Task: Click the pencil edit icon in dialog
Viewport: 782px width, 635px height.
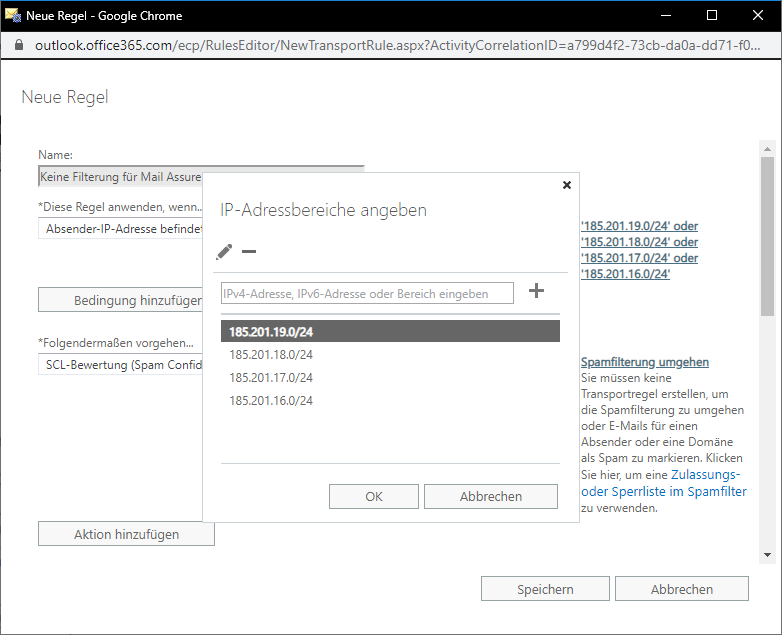Action: coord(224,252)
